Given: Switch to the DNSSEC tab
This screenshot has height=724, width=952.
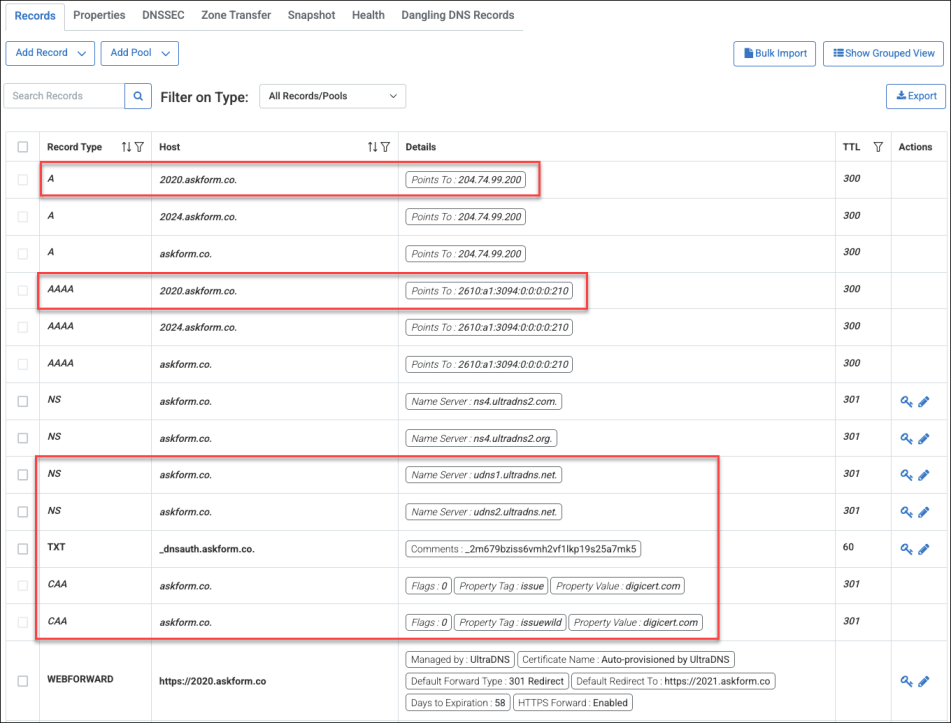Looking at the screenshot, I should 162,15.
